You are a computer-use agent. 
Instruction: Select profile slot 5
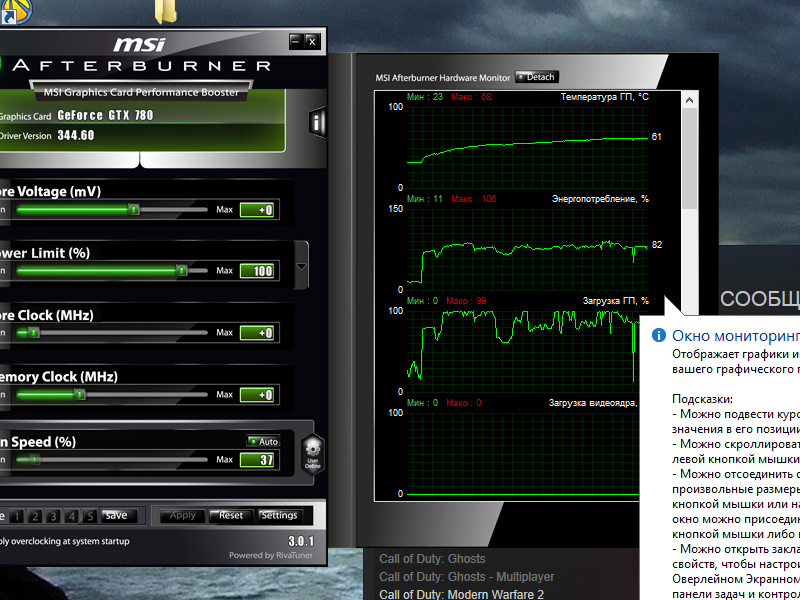tap(90, 516)
